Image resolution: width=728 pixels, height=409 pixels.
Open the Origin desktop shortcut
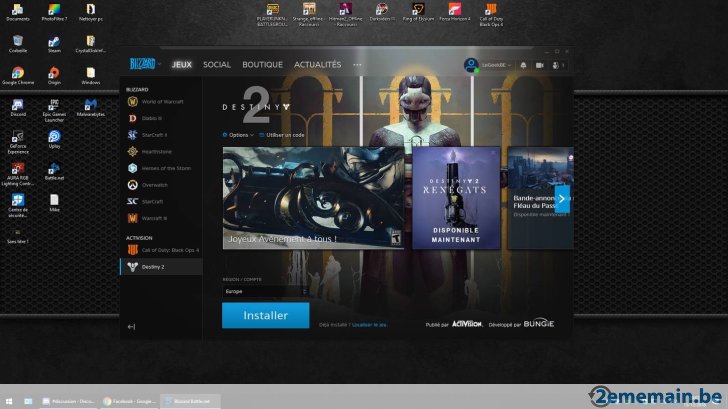[54, 76]
